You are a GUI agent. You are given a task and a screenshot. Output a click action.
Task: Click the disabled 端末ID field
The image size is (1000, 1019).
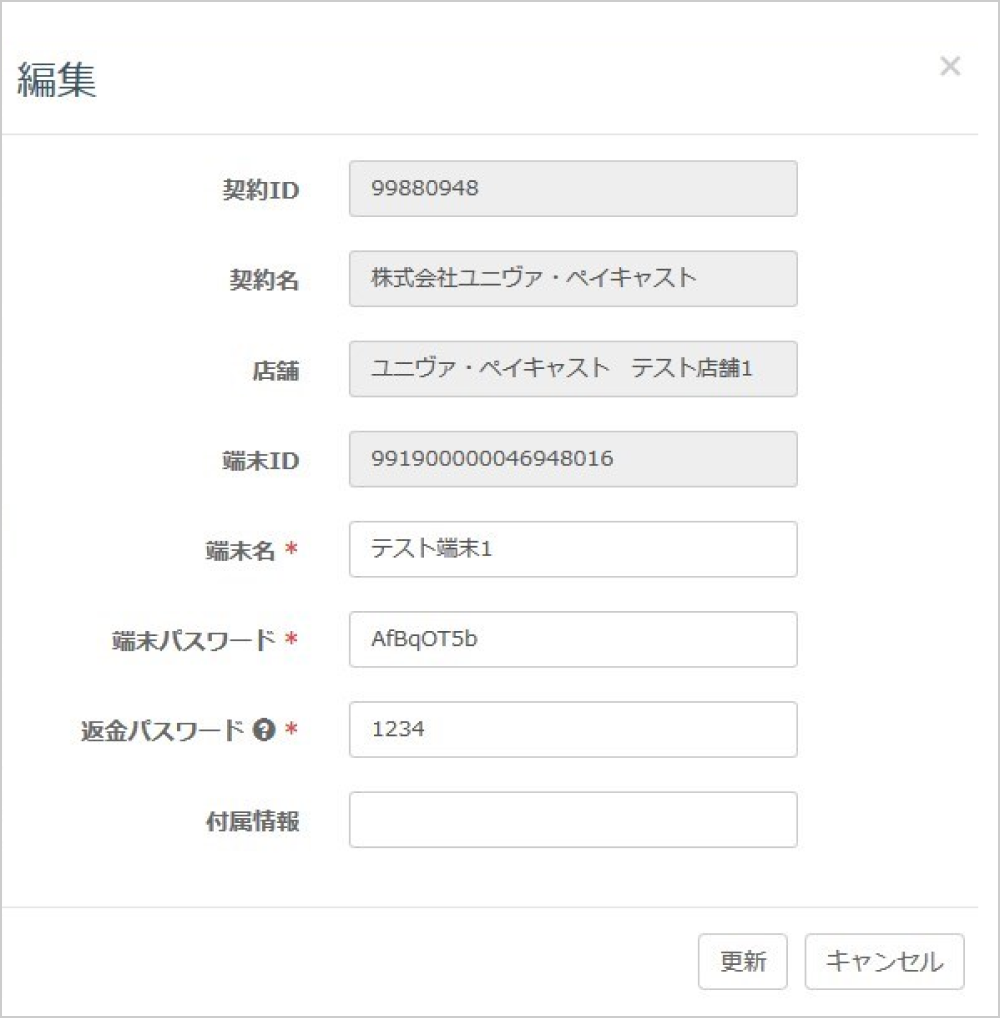click(573, 459)
